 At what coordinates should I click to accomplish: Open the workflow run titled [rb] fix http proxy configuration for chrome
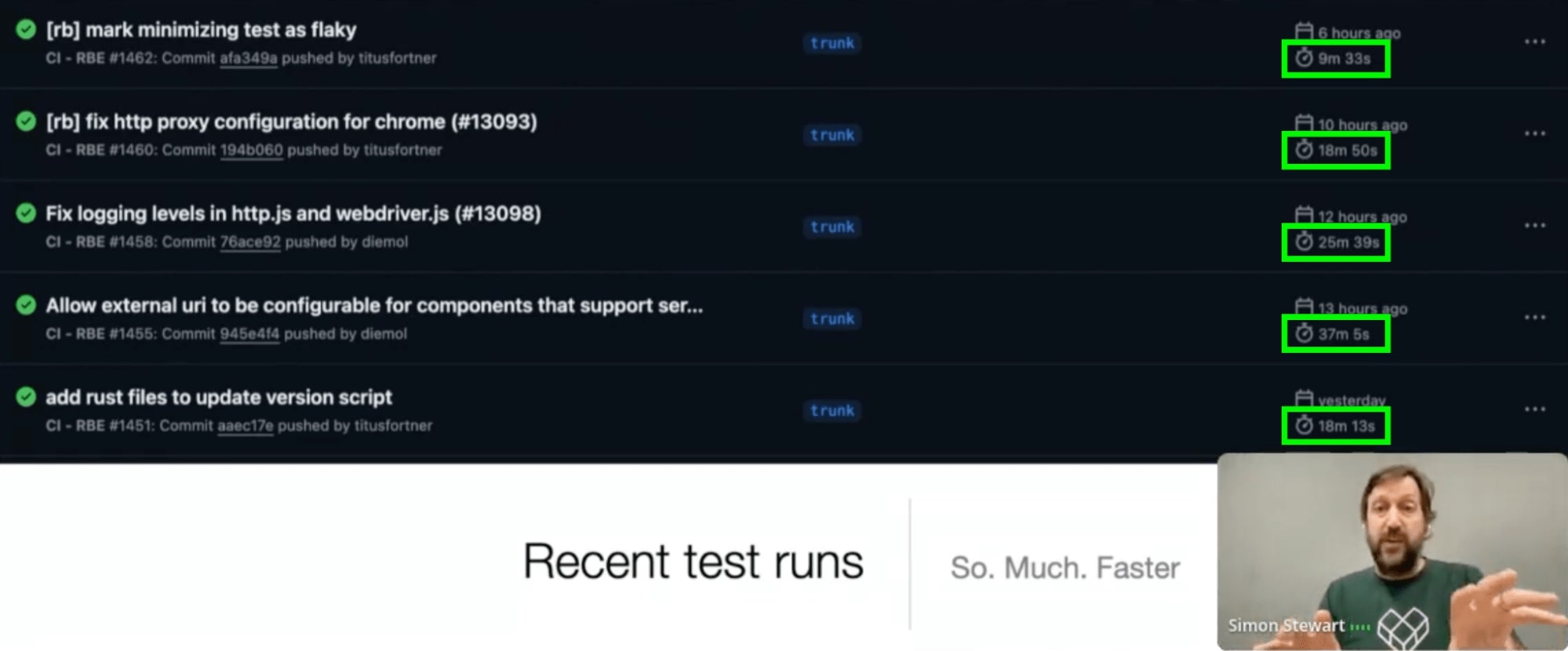(291, 122)
